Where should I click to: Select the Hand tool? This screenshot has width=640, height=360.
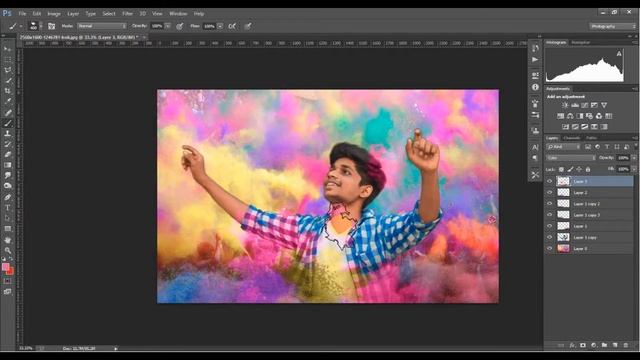point(7,240)
